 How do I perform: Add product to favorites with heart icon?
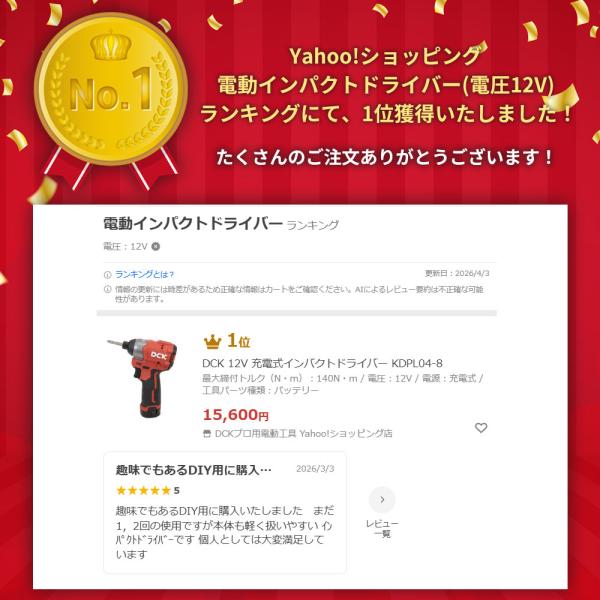point(481,427)
